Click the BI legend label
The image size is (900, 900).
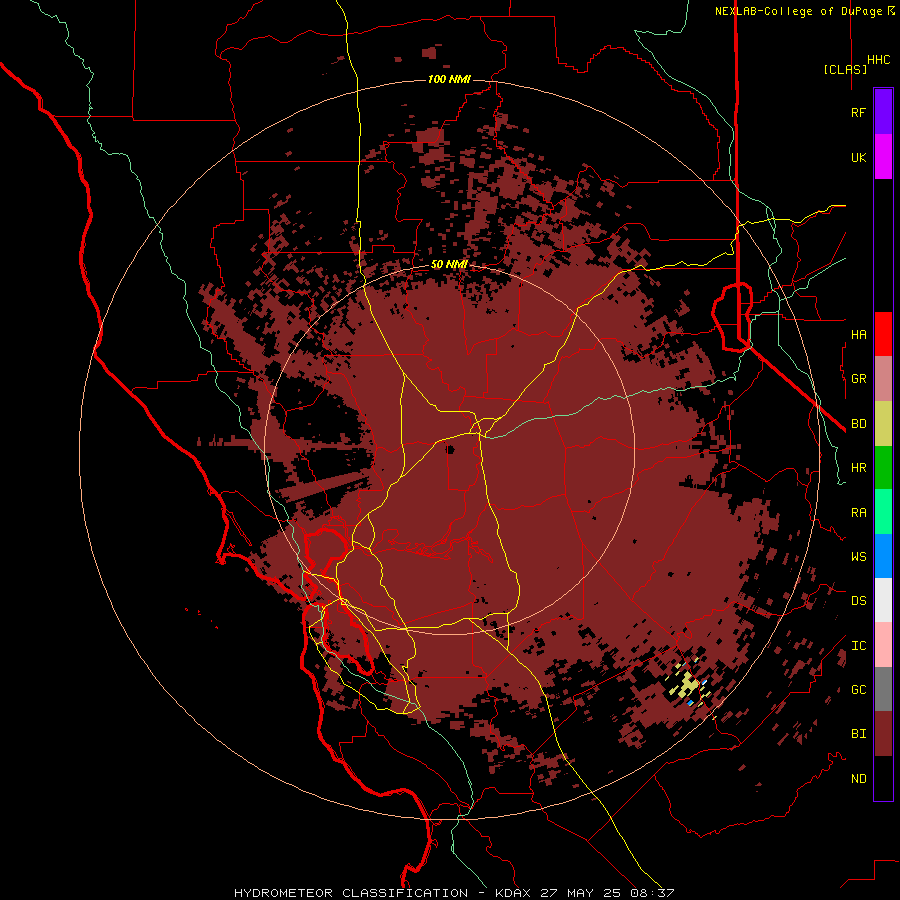[x=858, y=734]
